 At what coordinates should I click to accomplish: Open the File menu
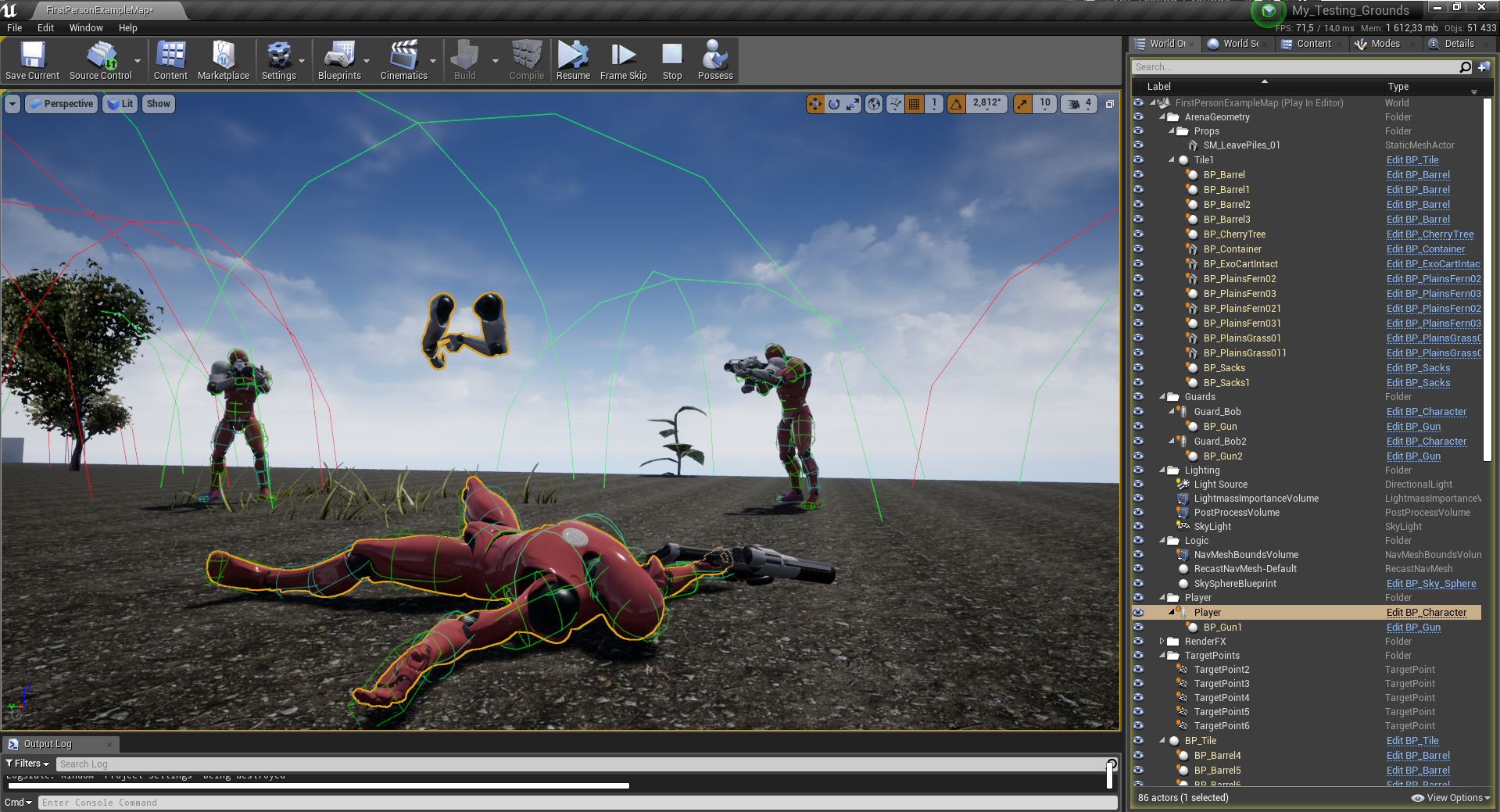(15, 28)
